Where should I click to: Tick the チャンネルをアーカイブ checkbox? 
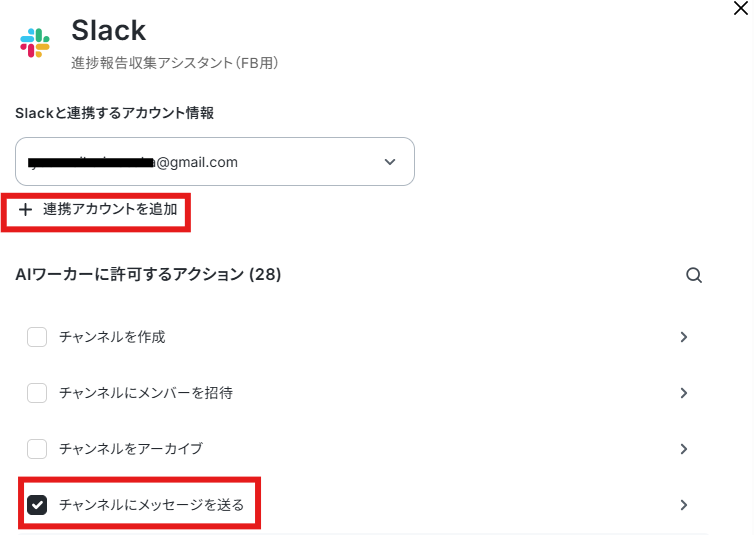(37, 448)
